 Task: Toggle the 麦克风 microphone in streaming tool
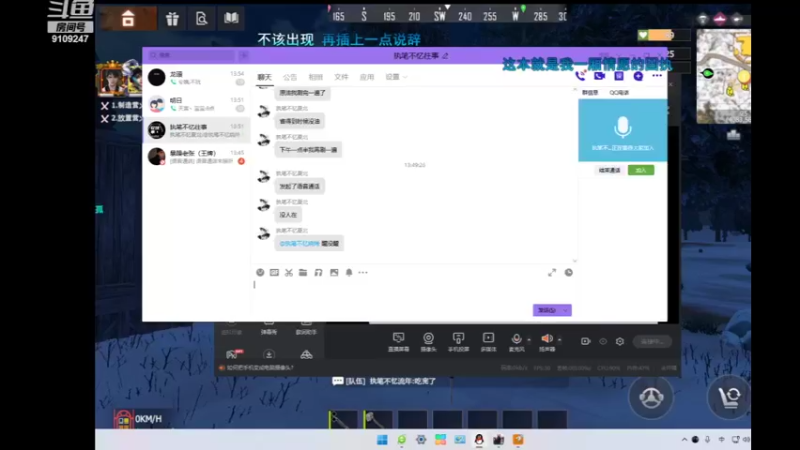(516, 341)
